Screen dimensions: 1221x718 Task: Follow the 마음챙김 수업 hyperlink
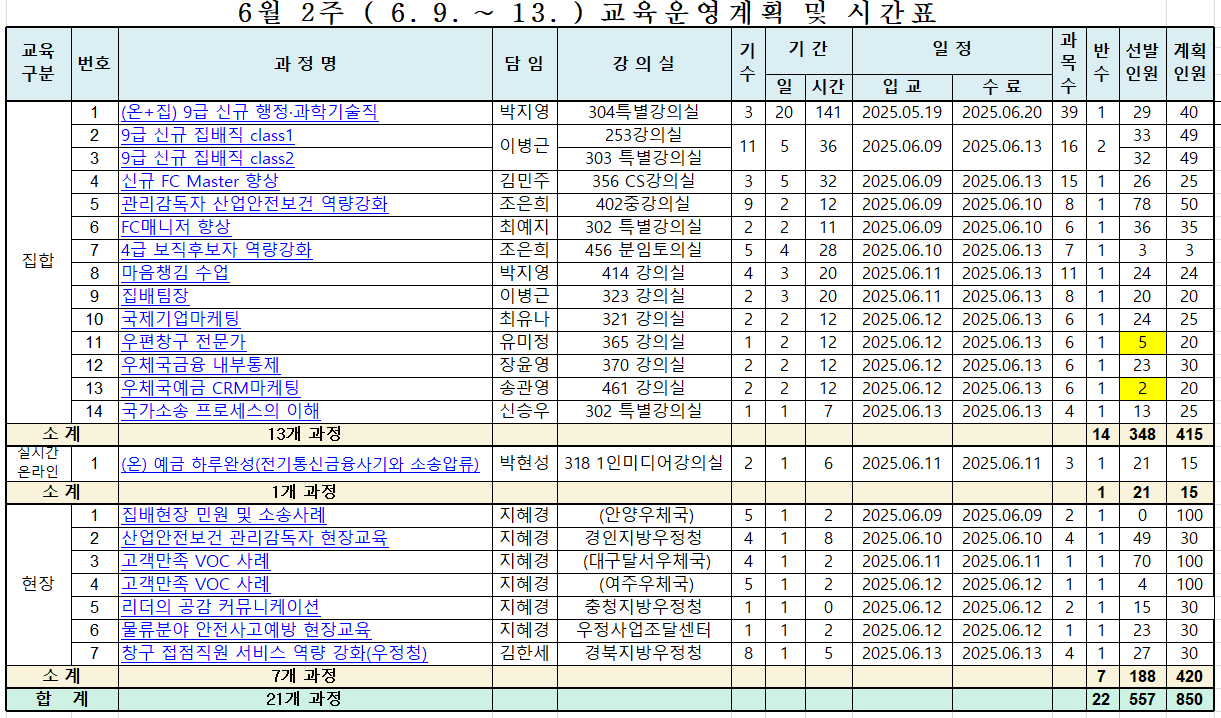[x=175, y=273]
